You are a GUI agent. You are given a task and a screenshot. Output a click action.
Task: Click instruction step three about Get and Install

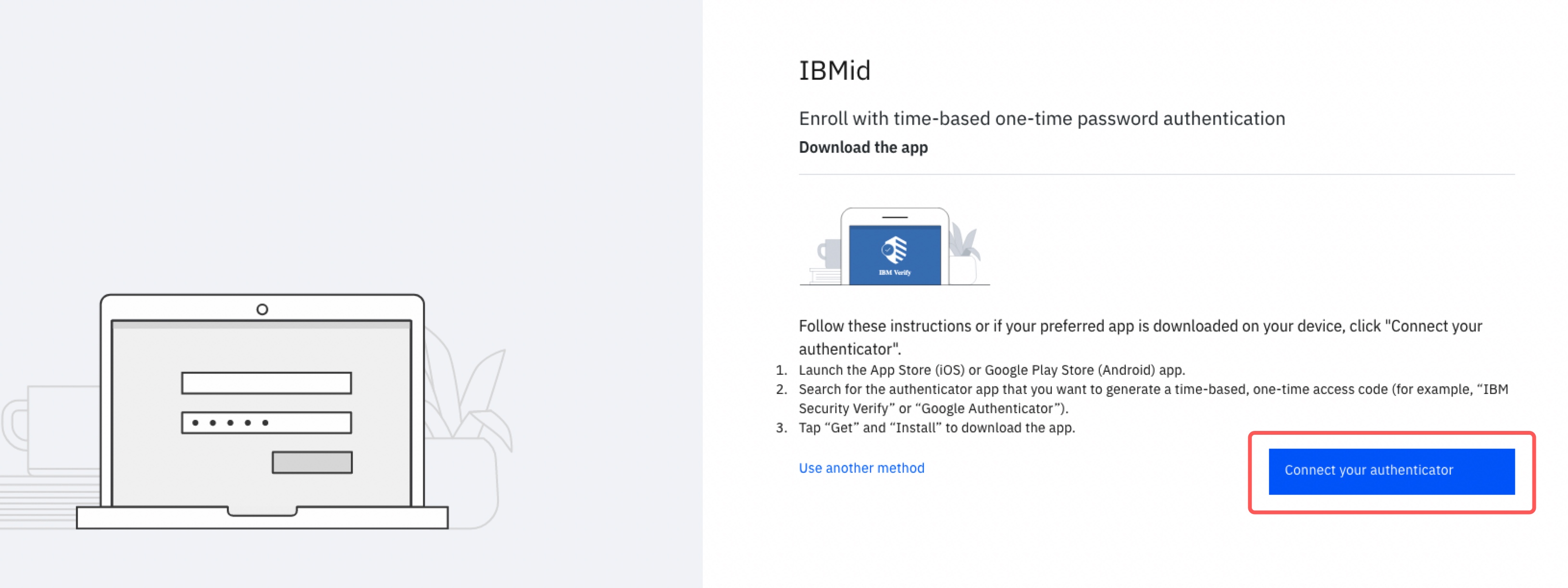point(937,428)
